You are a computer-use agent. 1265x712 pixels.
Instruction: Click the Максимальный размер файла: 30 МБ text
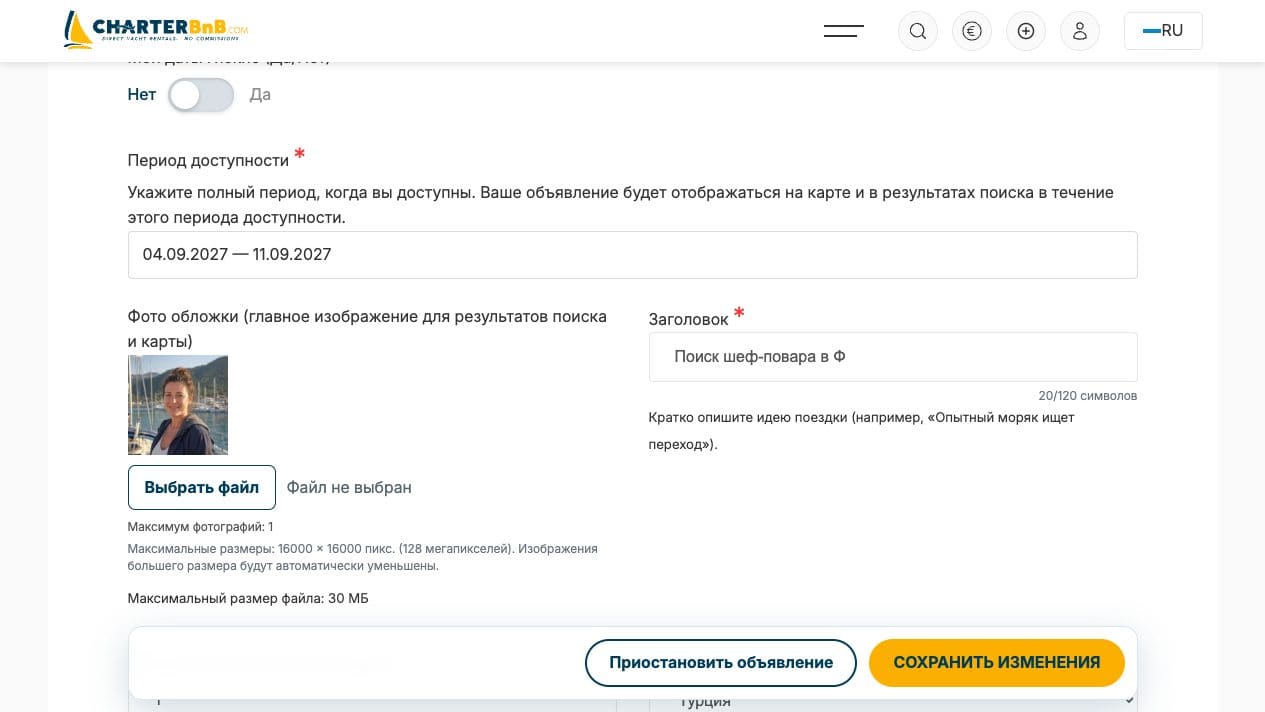click(x=248, y=599)
